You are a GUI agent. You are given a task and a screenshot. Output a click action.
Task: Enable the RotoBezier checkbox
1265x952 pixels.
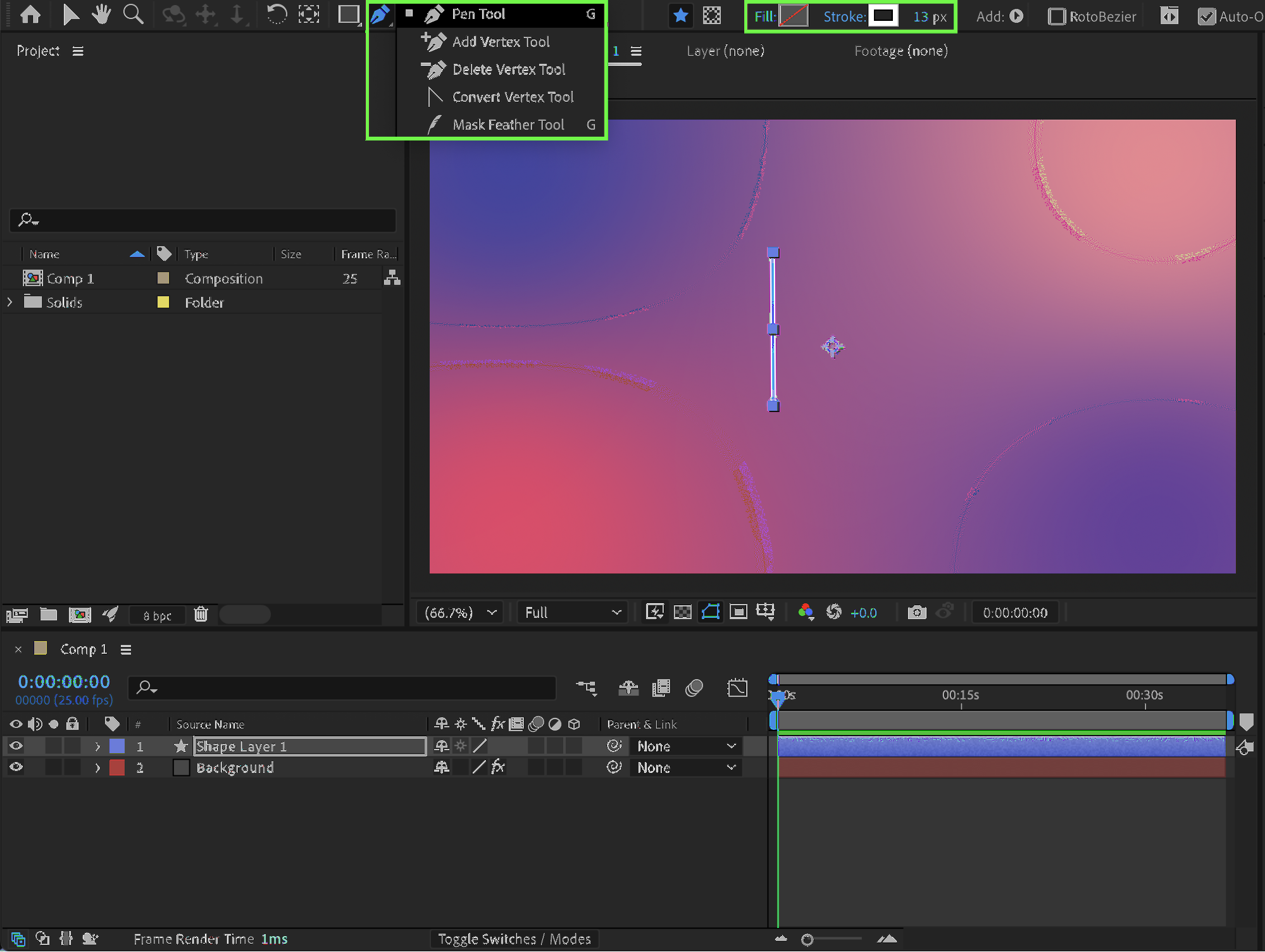1056,16
